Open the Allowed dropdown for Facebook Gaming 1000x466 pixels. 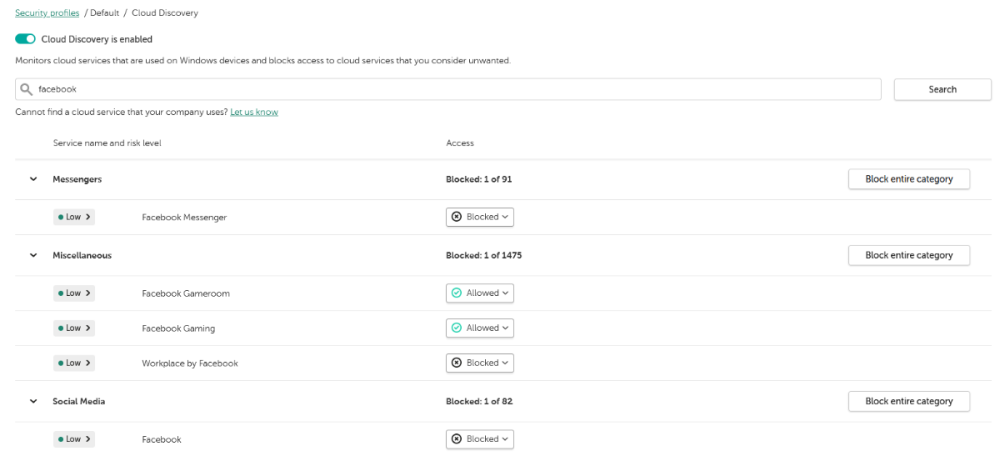(x=480, y=328)
